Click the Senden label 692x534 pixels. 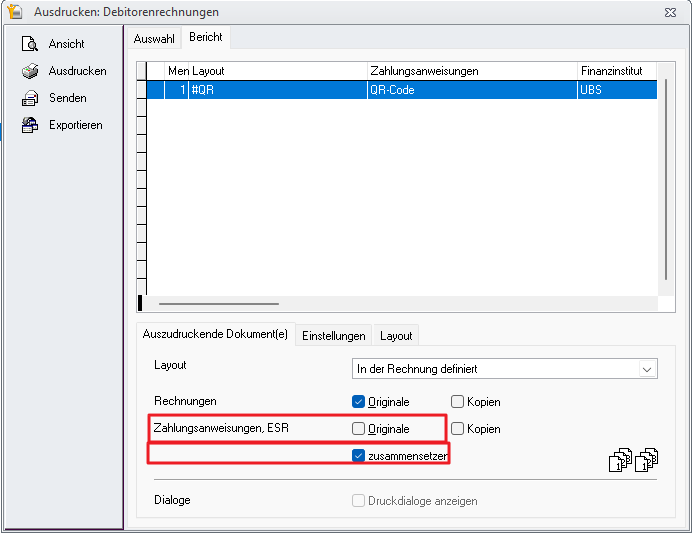click(68, 98)
